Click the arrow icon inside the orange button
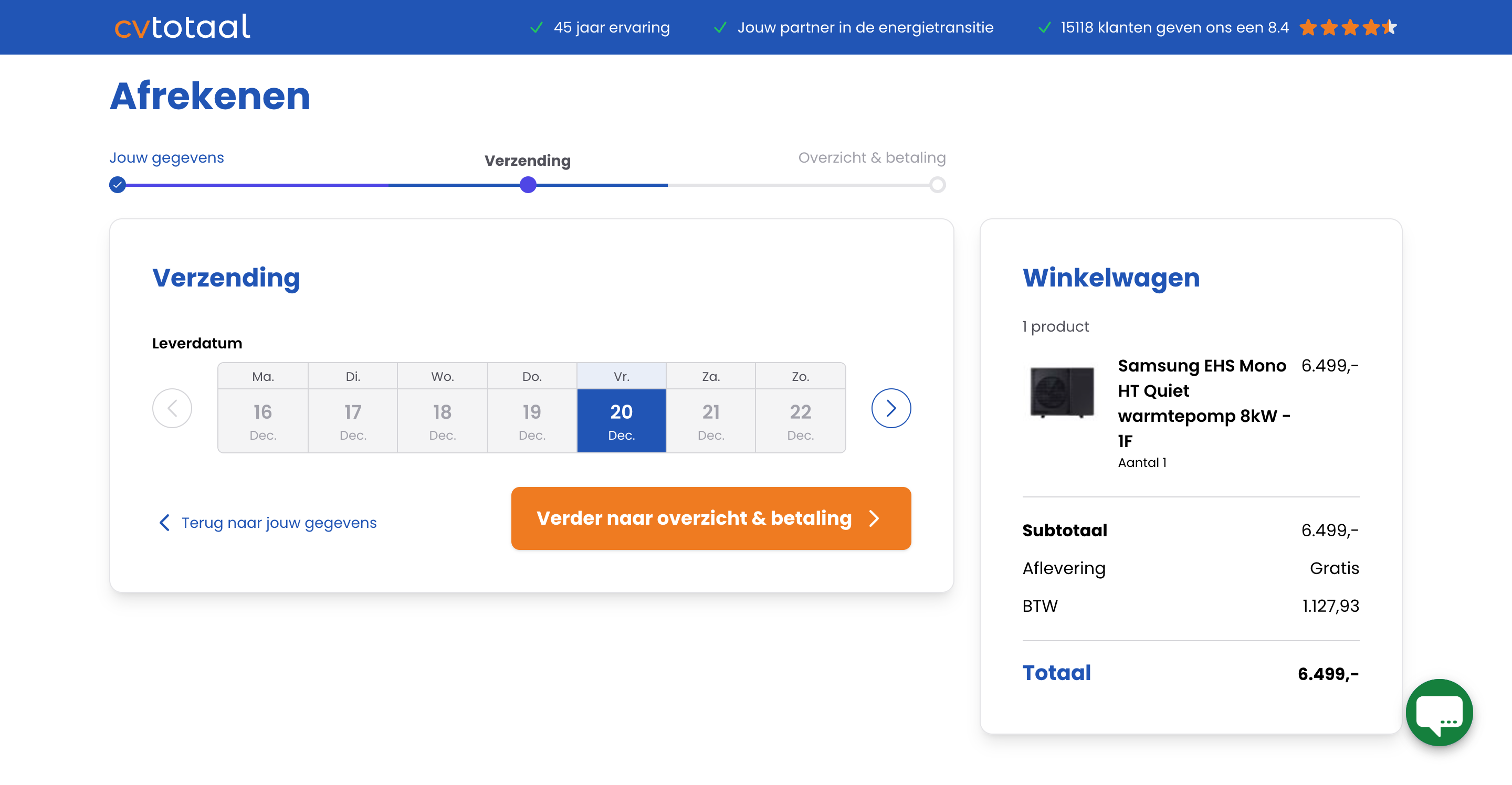Viewport: 1512px width, 785px height. [x=875, y=518]
